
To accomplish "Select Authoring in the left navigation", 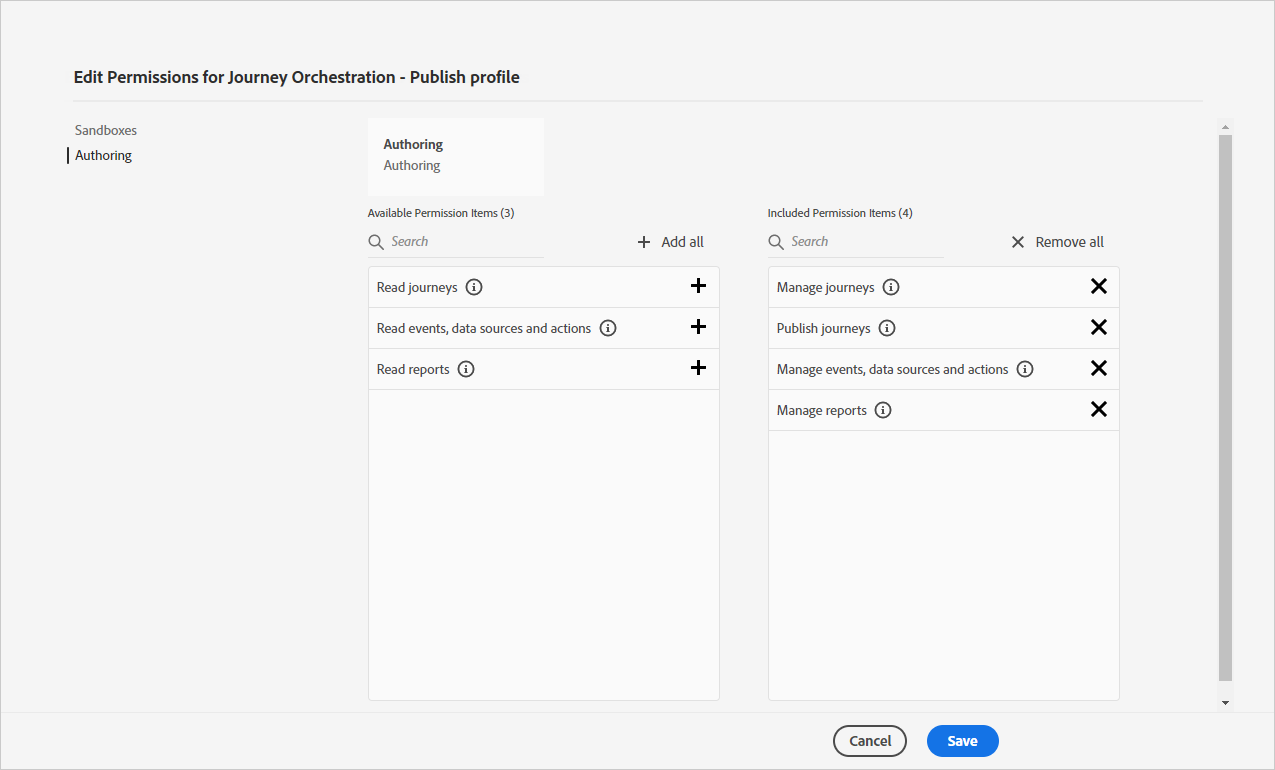I will coord(103,155).
